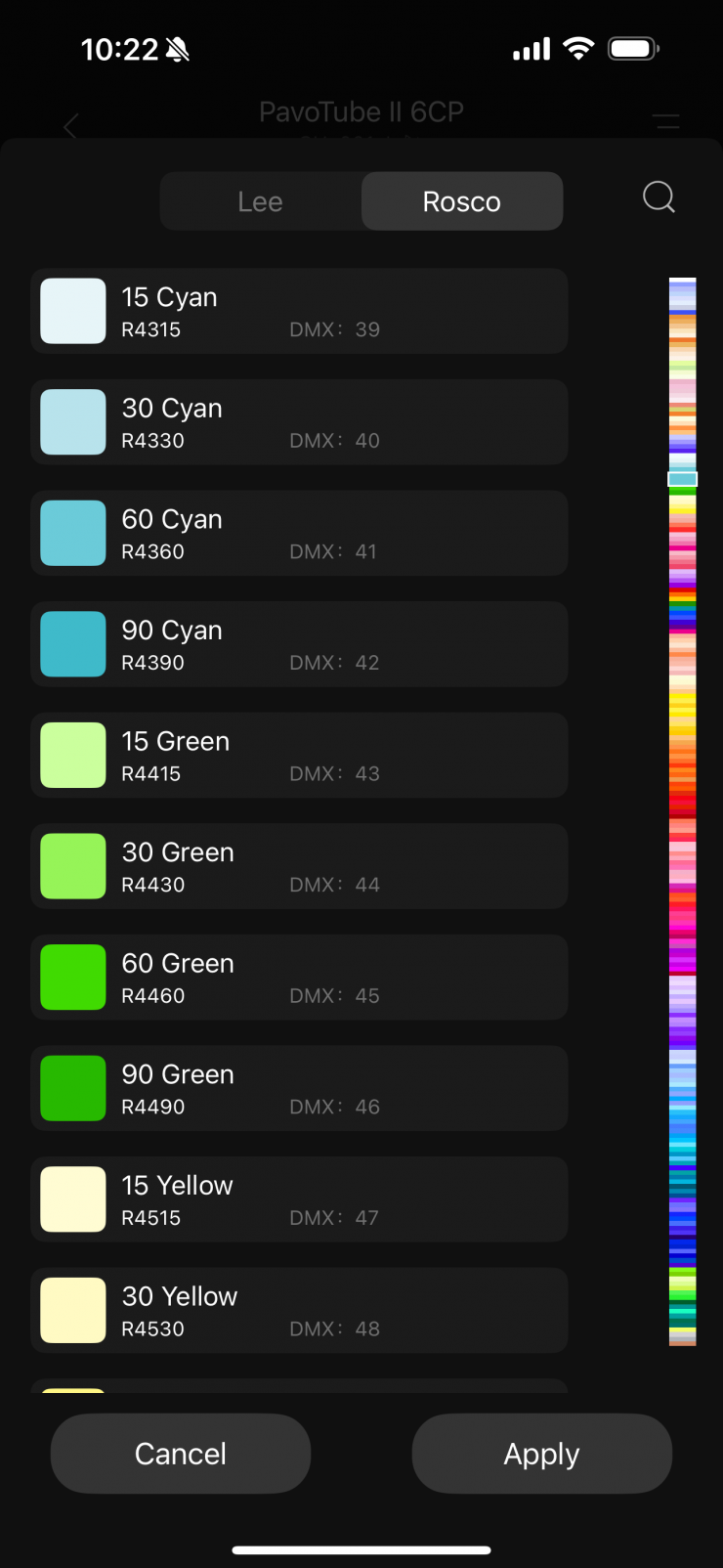Pick the 30 Cyan swatch
The height and width of the screenshot is (1568, 723).
[73, 422]
